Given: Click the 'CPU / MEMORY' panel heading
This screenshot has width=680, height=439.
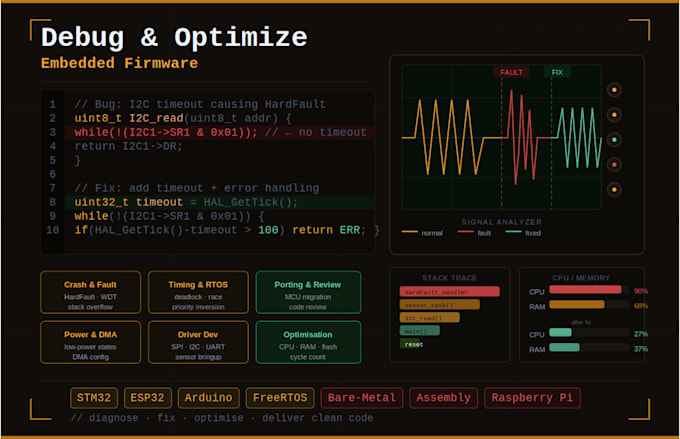Looking at the screenshot, I should (x=581, y=278).
